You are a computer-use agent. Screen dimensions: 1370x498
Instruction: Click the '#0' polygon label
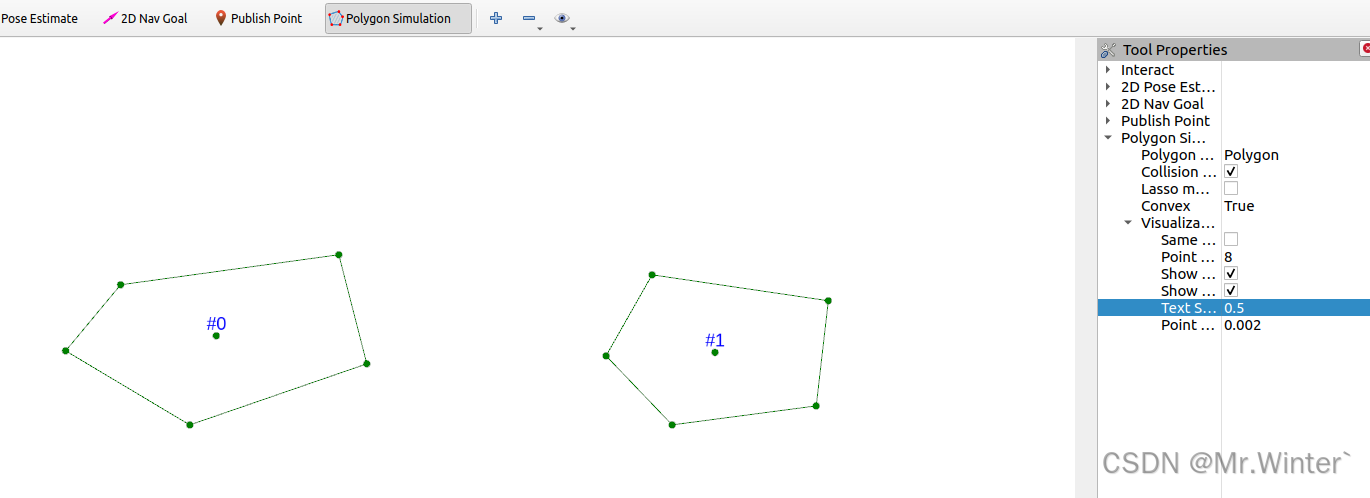pyautogui.click(x=217, y=324)
